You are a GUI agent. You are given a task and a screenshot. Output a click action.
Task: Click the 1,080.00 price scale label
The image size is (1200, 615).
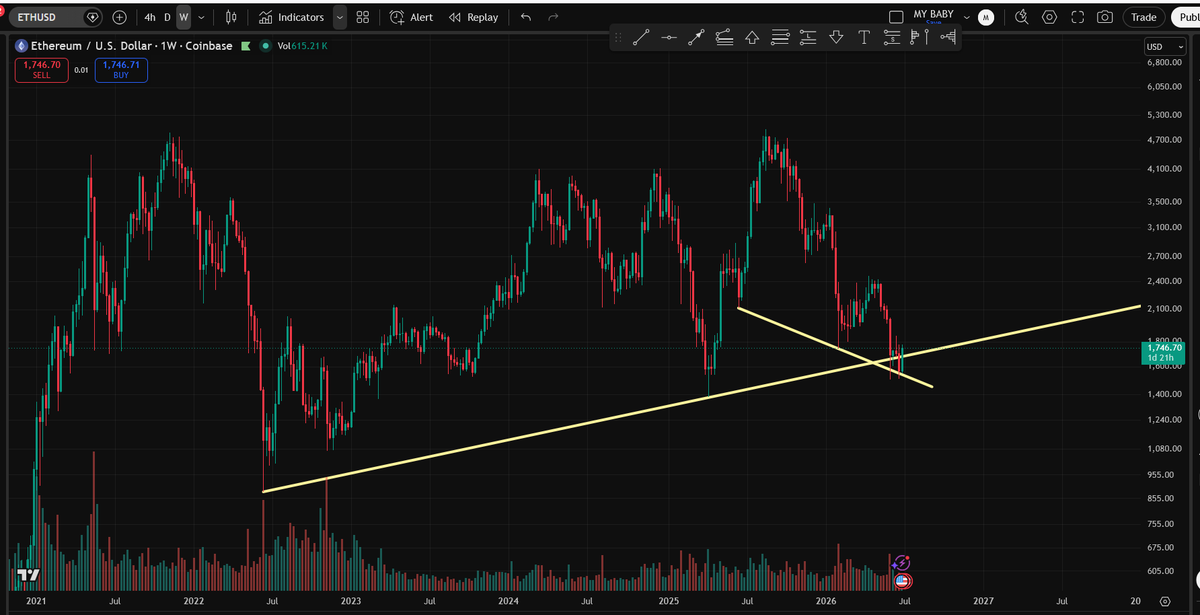click(1163, 448)
